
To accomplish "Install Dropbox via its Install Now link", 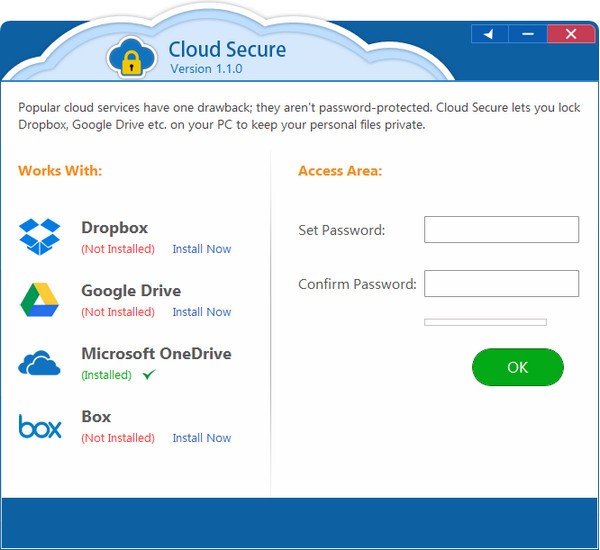I will pos(201,249).
